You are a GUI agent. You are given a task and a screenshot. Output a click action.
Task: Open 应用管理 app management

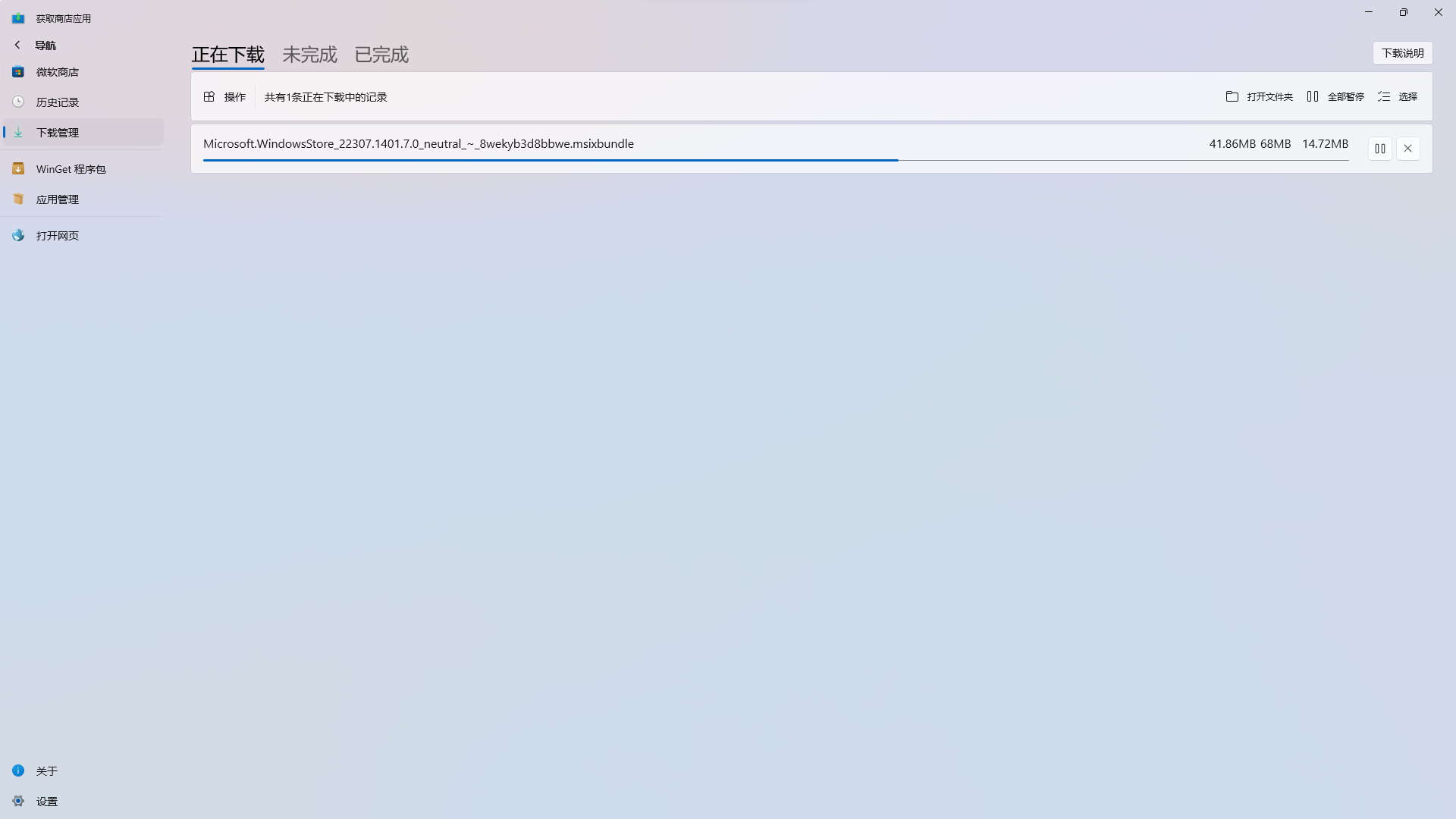pyautogui.click(x=57, y=199)
